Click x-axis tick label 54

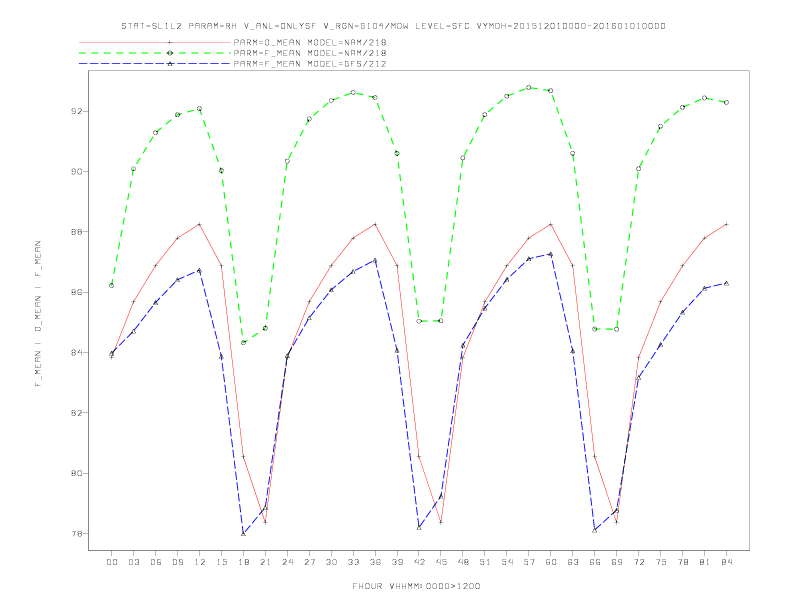507,562
